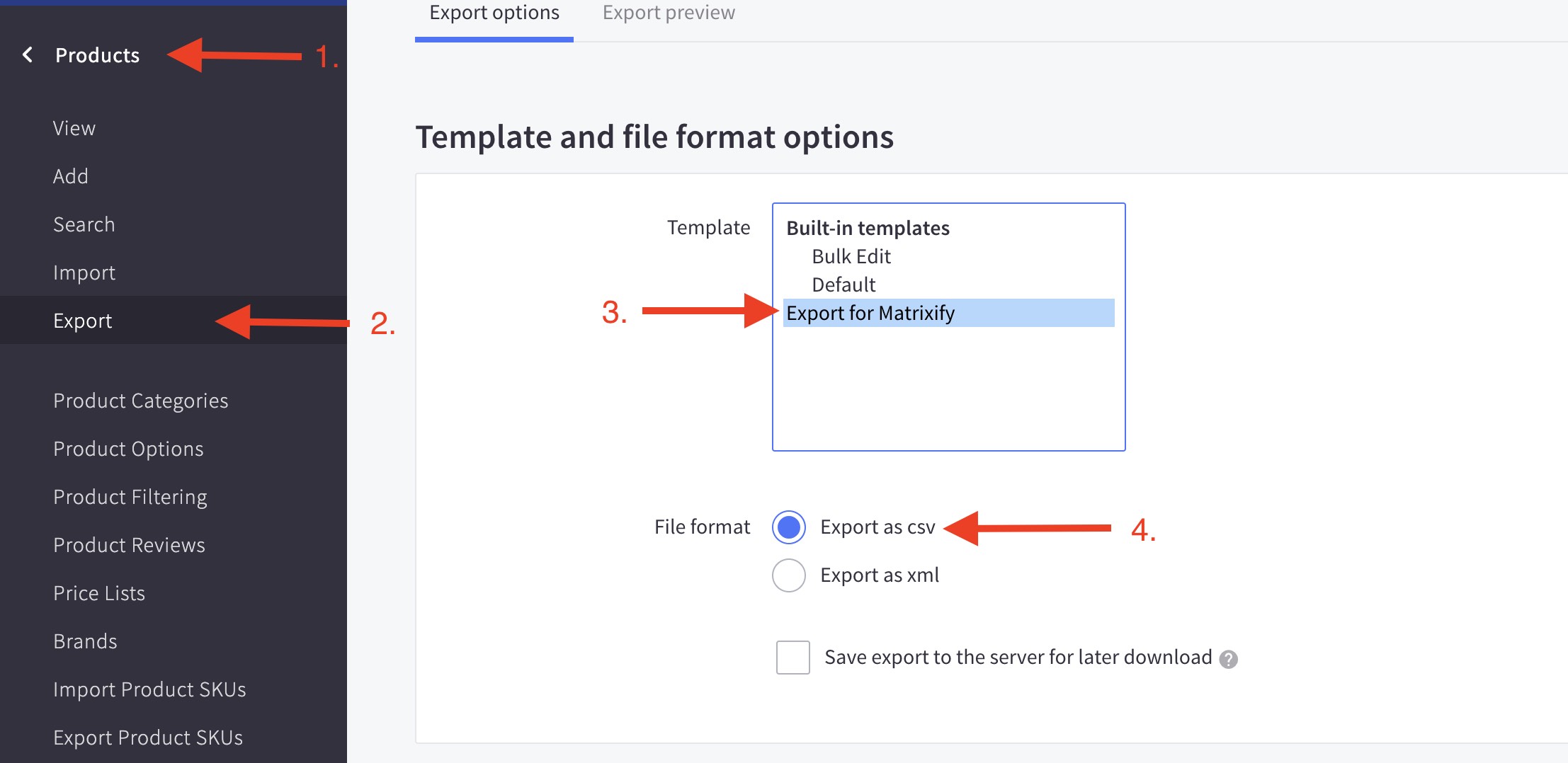Choose the Export for Matrixify template
This screenshot has height=763, width=1568.
coord(870,313)
